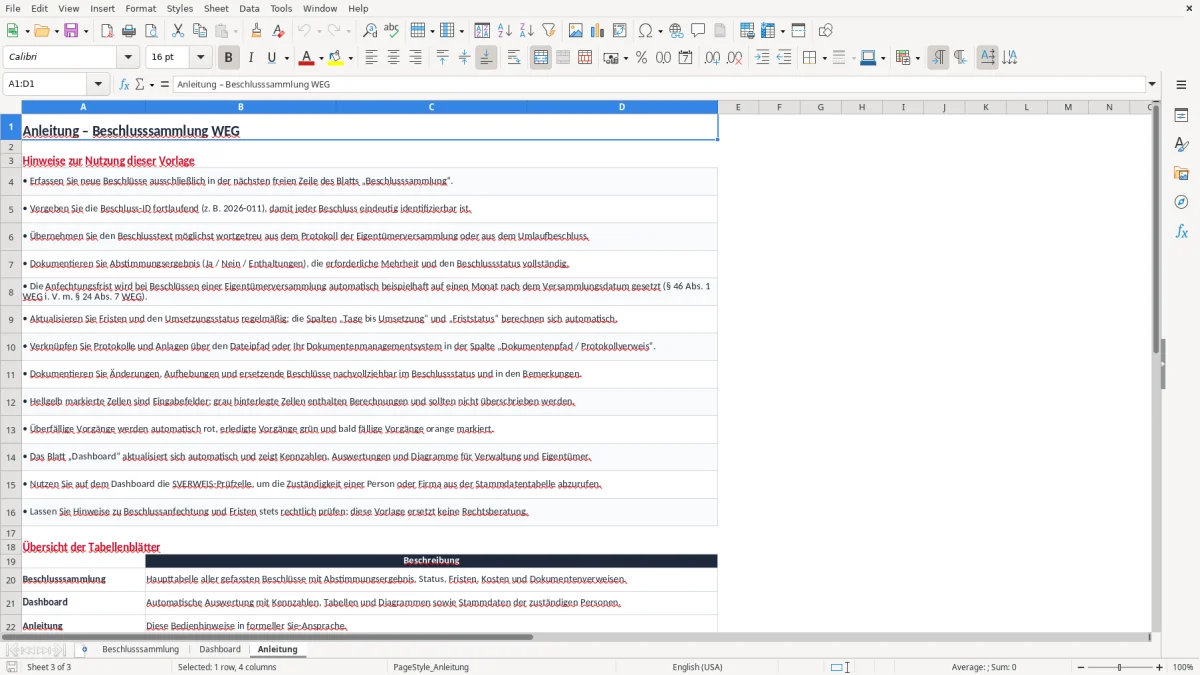
Task: Click the formula input line
Action: pos(658,85)
